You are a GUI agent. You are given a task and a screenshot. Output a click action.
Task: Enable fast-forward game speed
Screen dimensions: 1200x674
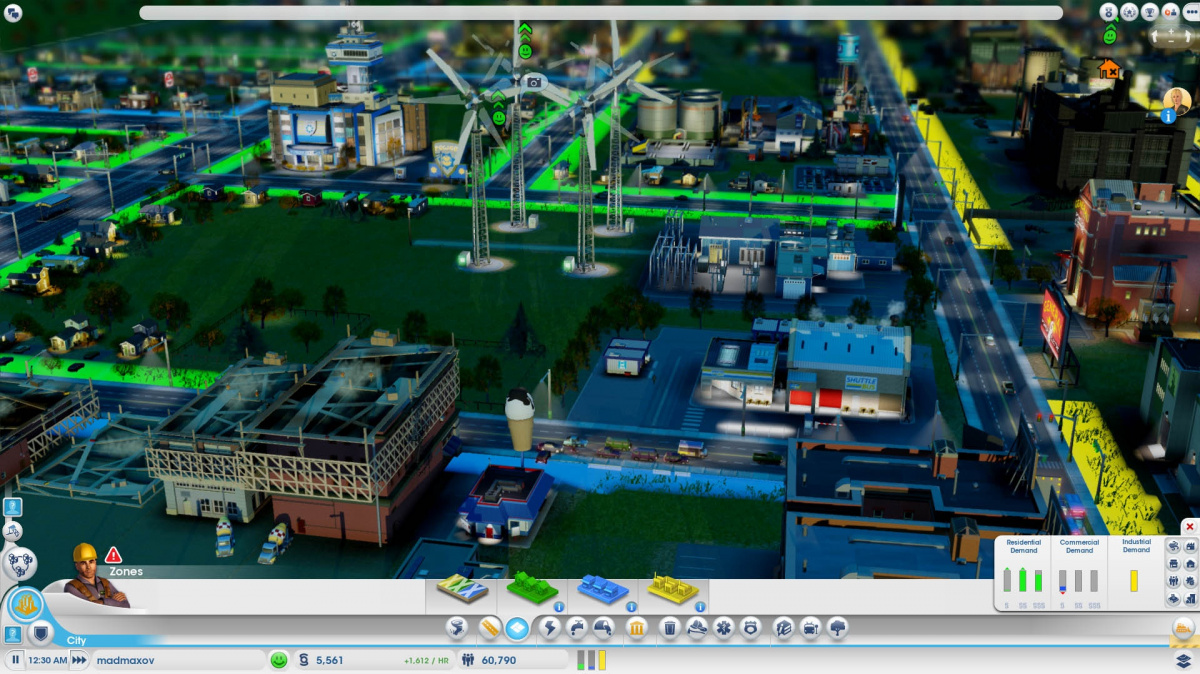pyautogui.click(x=78, y=658)
